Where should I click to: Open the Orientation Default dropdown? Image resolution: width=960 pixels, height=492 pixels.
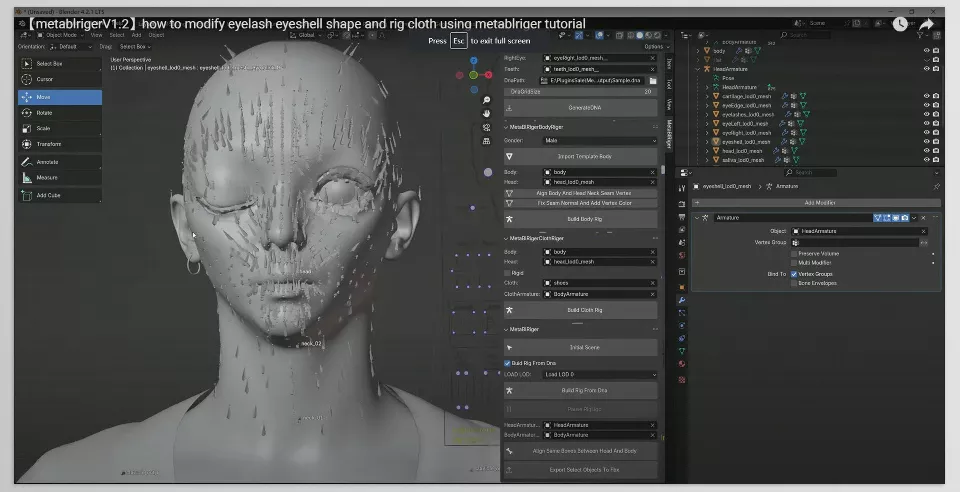(x=70, y=47)
